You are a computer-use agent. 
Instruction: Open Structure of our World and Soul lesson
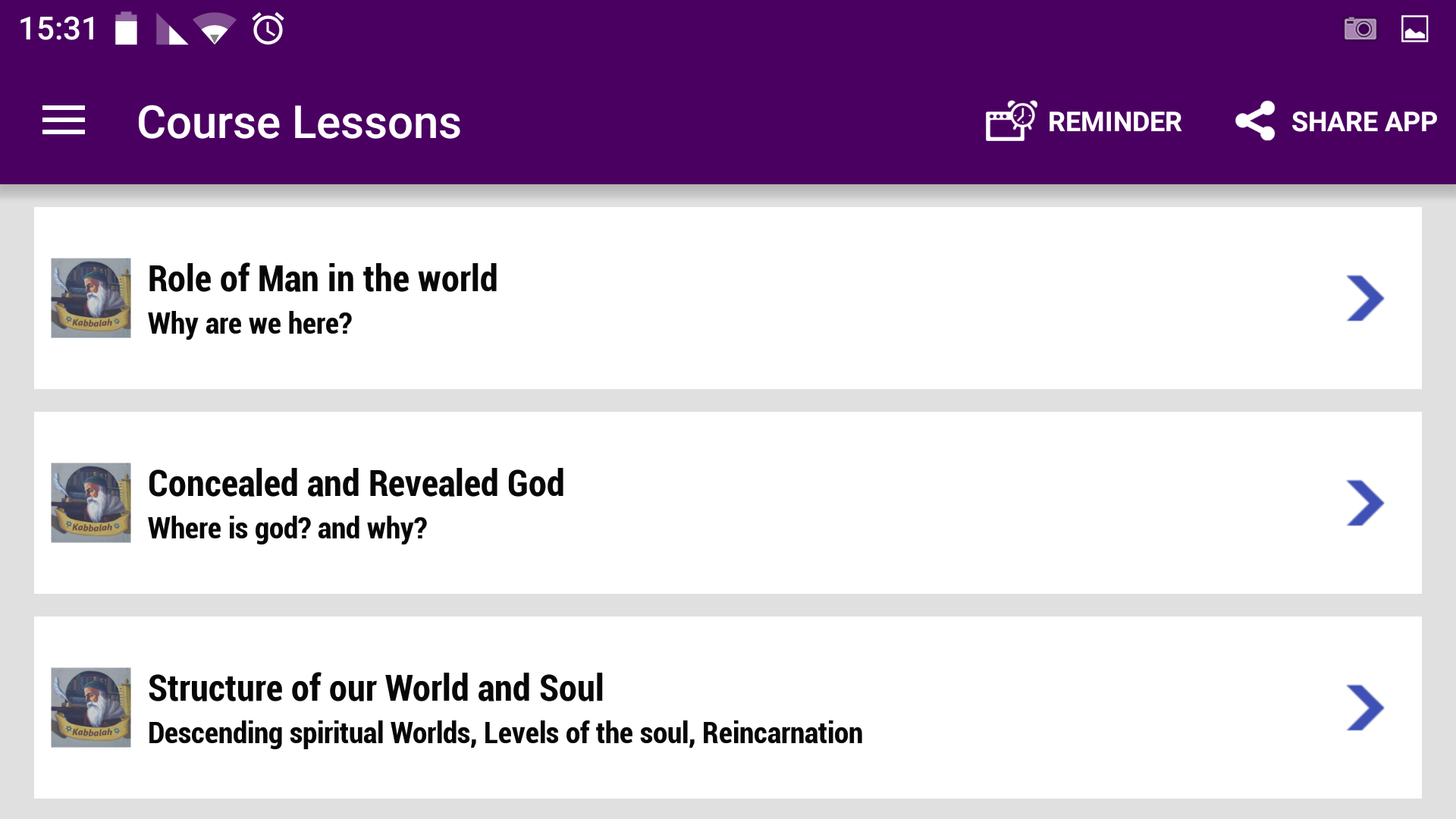click(x=728, y=708)
